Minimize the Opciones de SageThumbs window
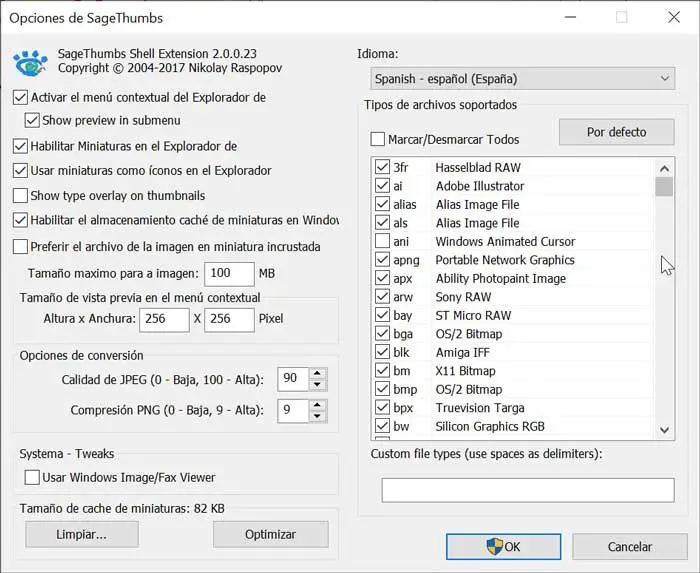 coord(570,17)
